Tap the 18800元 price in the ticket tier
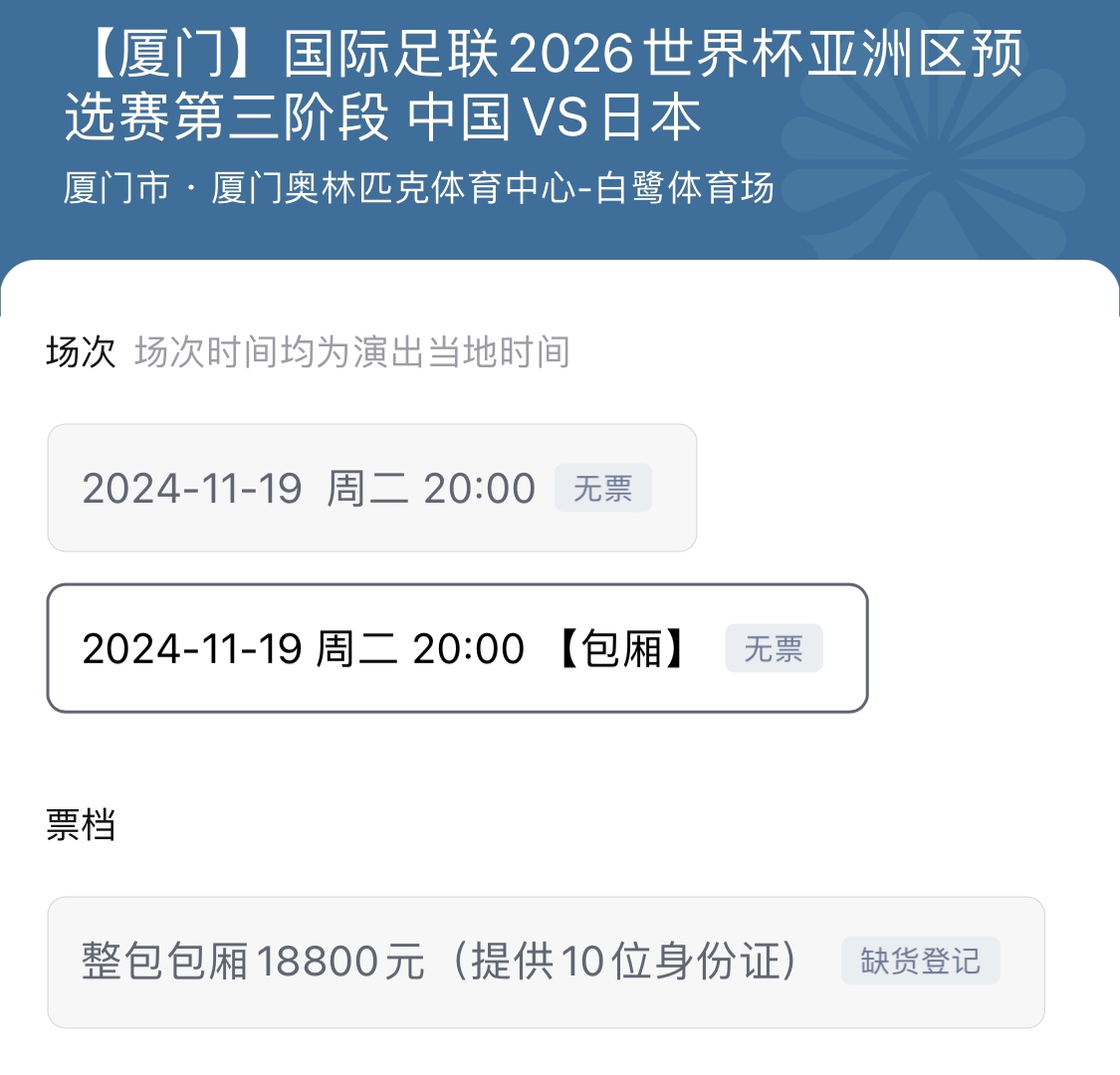Screen dimensions: 1120x1075 (x=340, y=962)
